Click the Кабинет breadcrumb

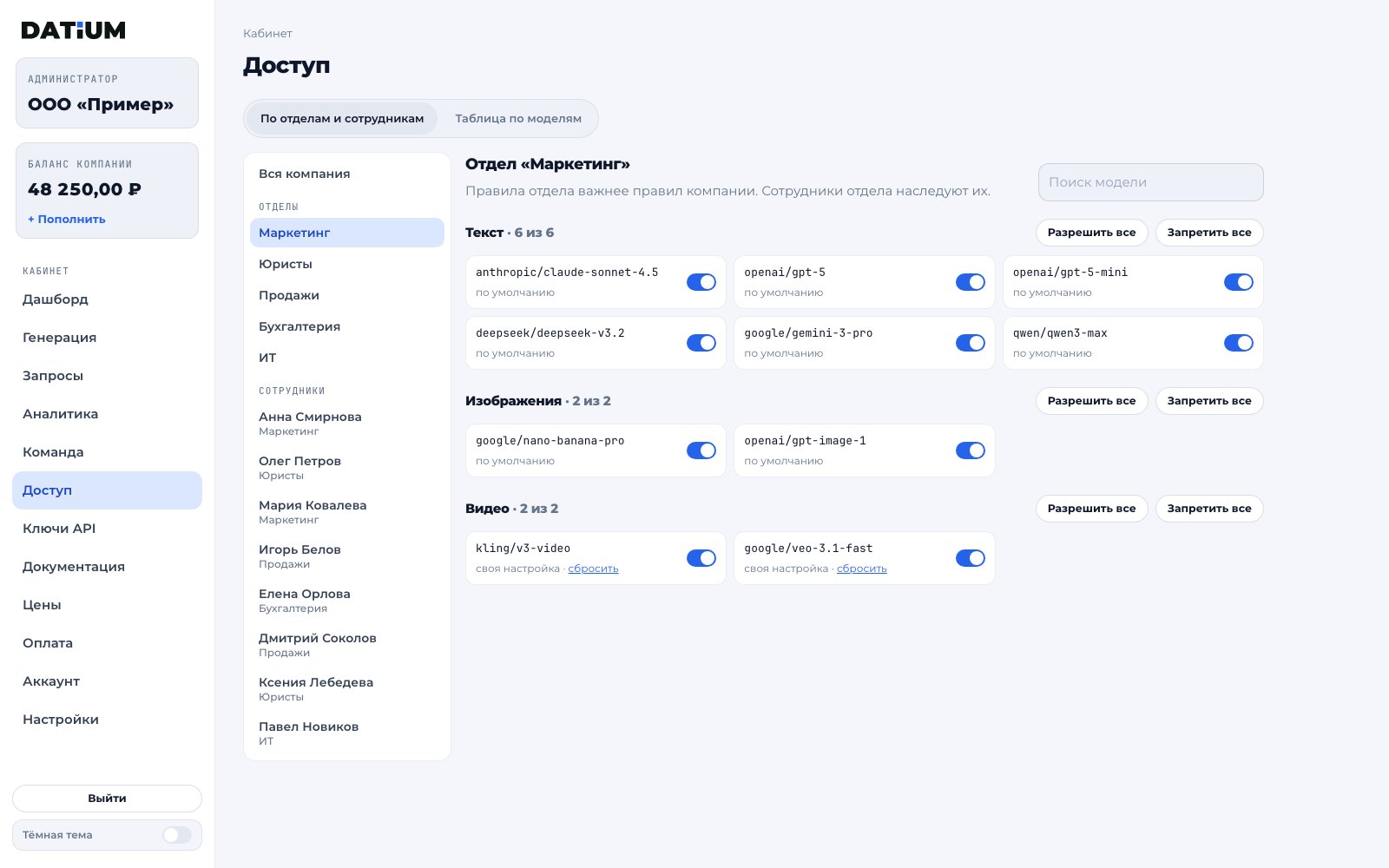(267, 34)
